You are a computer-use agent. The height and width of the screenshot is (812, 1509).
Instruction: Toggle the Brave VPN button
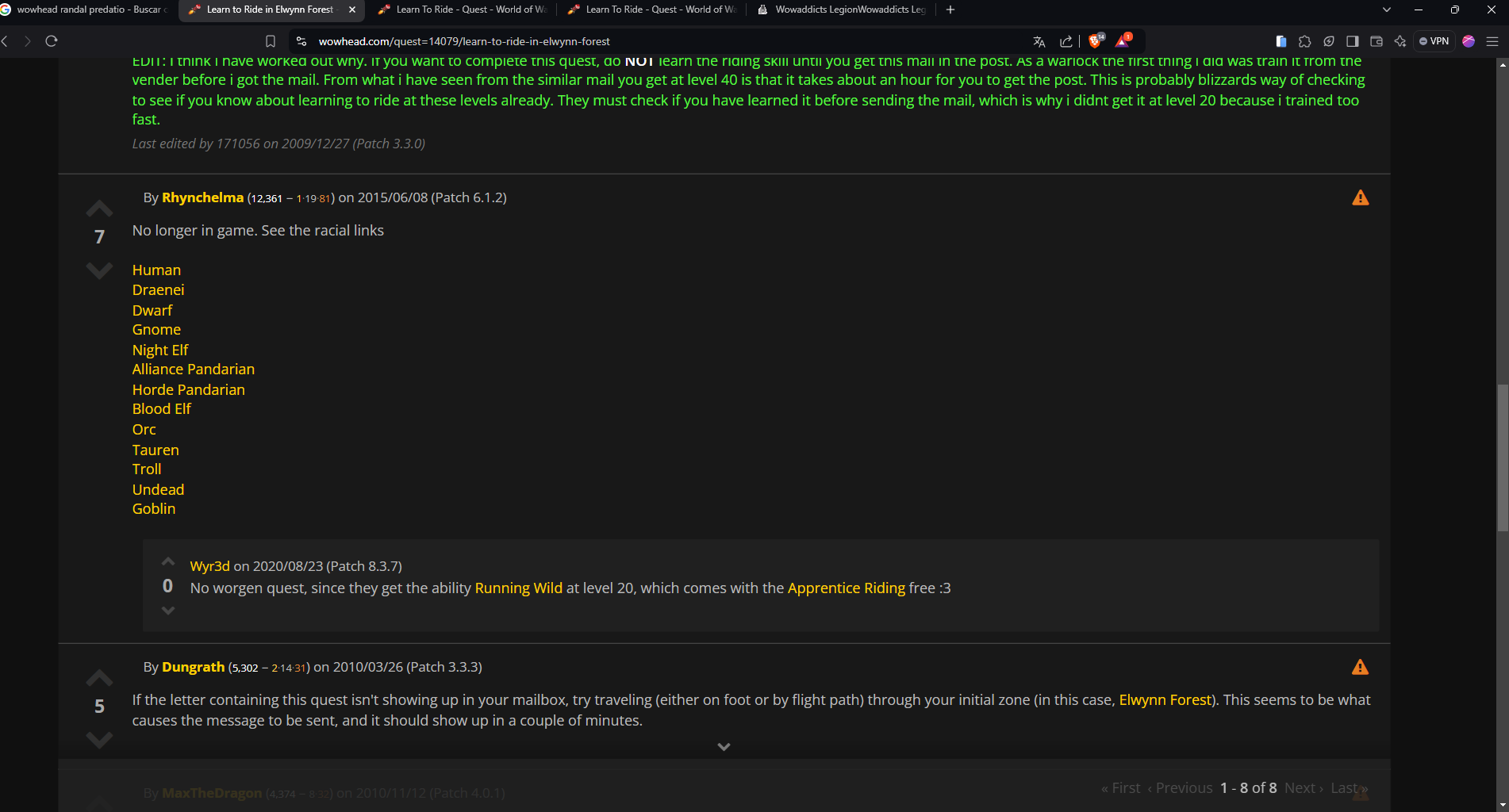point(1434,41)
